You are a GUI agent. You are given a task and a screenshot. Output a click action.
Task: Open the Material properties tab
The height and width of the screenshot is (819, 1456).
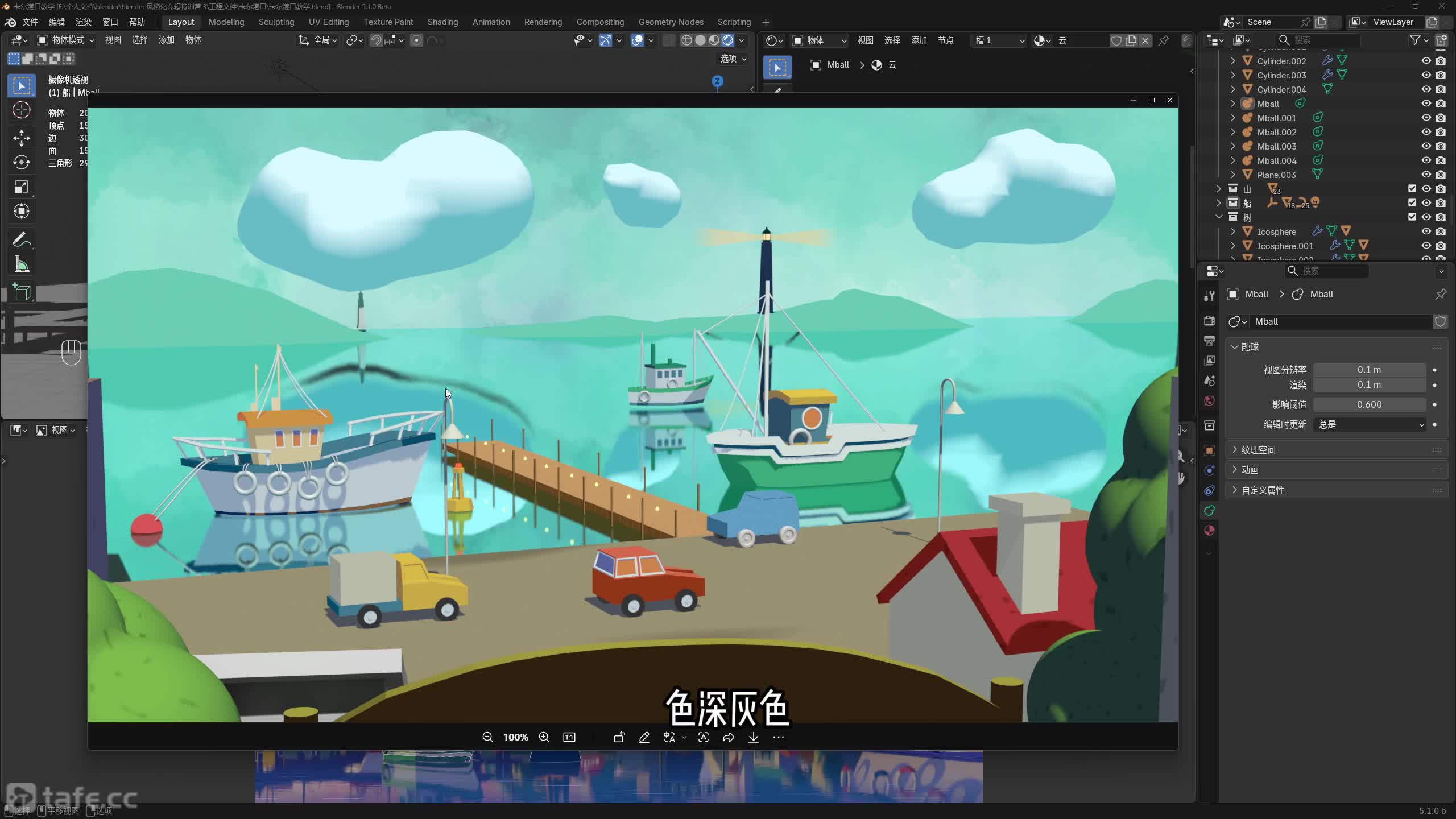(x=1209, y=531)
